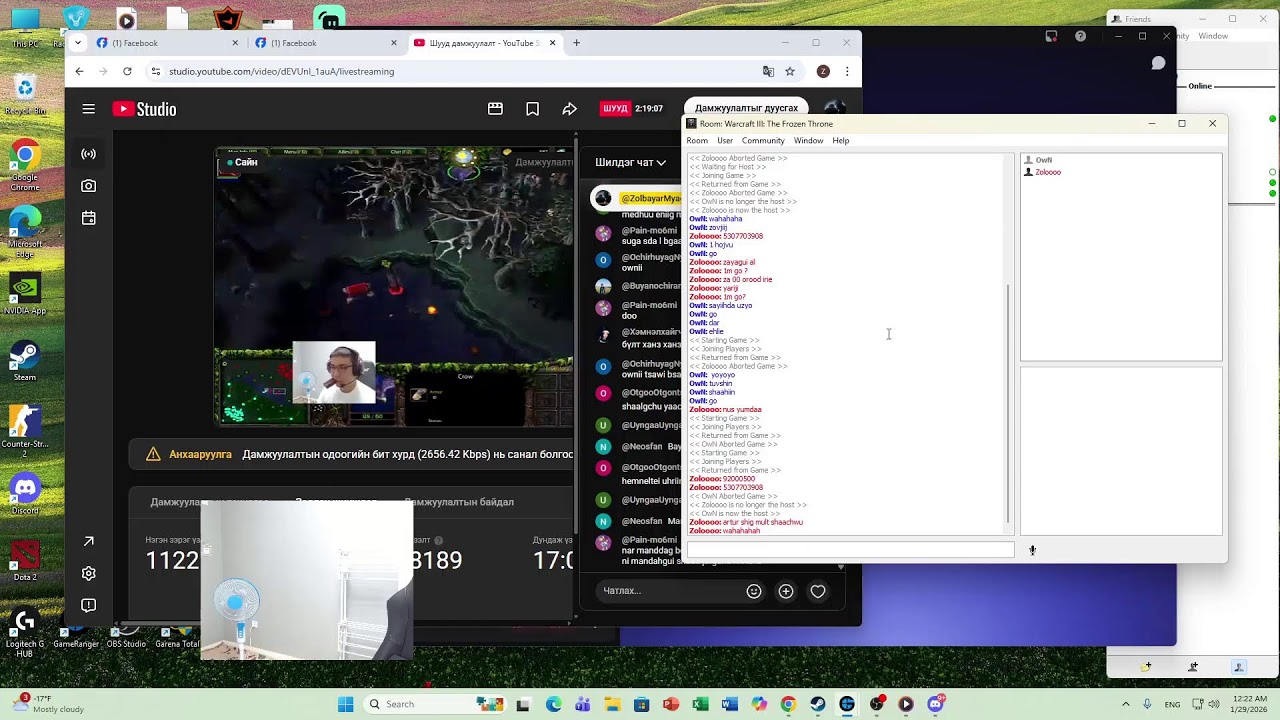Click the Windows taskbar Search box
This screenshot has width=1280, height=720.
419,704
